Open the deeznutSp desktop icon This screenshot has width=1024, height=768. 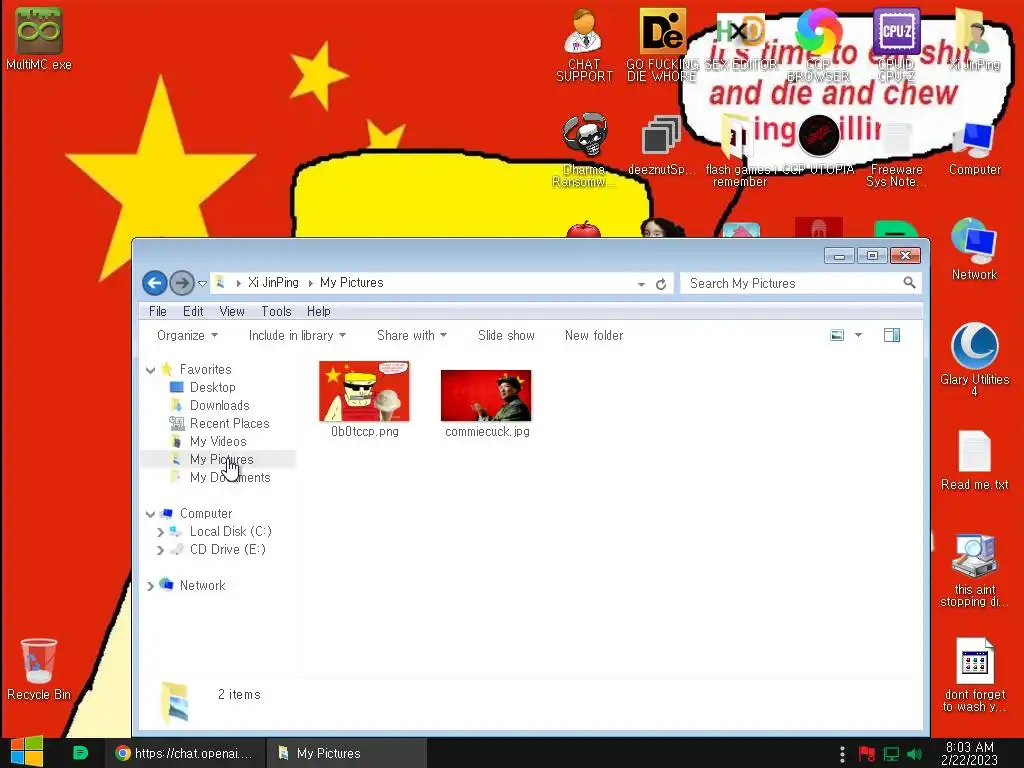[662, 145]
